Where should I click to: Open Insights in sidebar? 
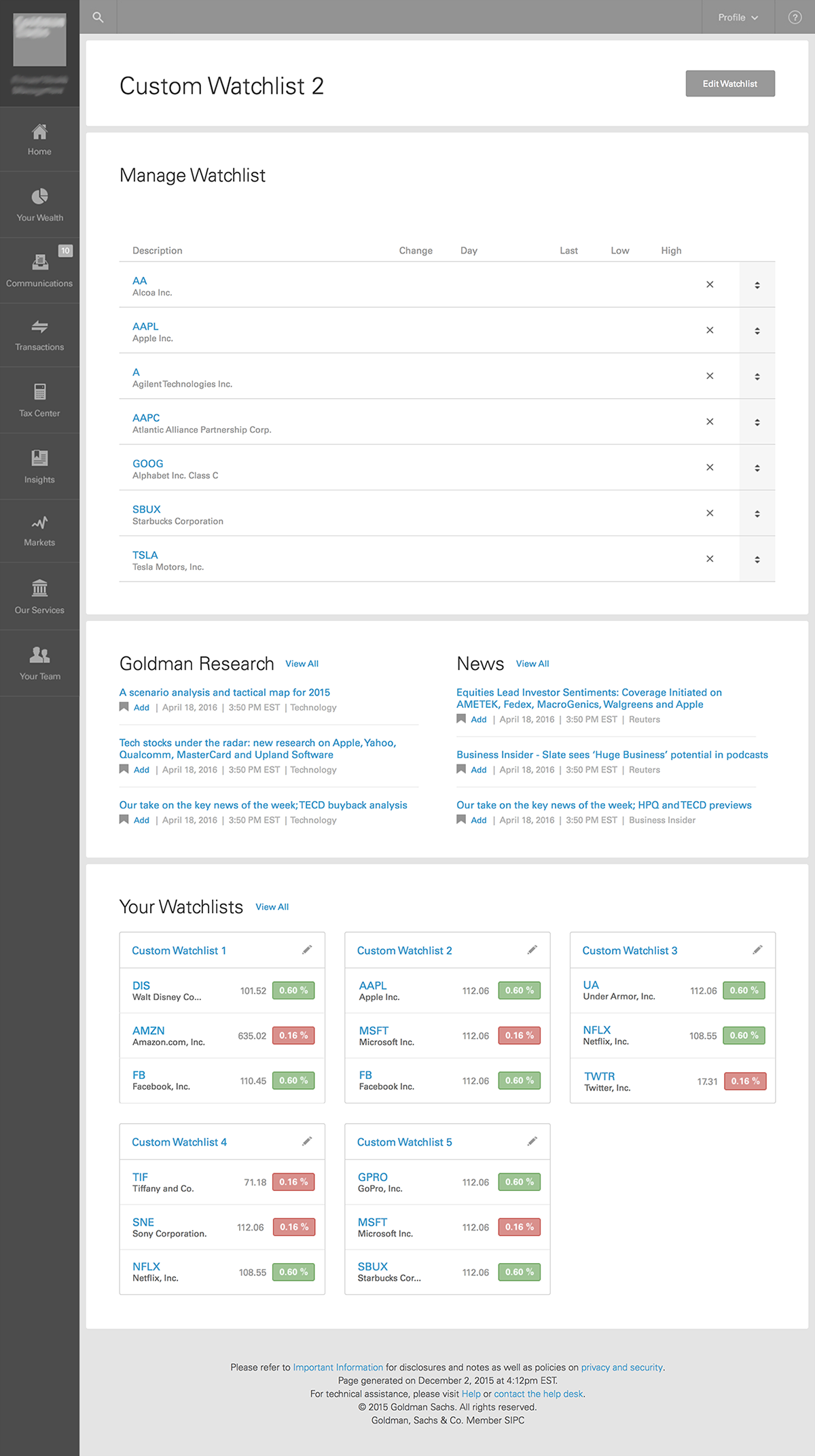pos(39,467)
